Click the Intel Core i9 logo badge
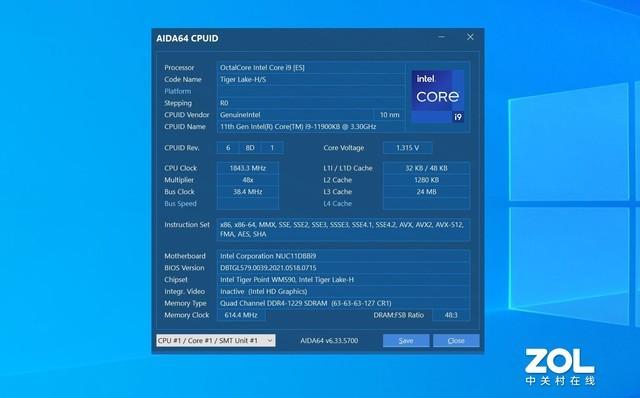The image size is (640, 398). coord(438,96)
